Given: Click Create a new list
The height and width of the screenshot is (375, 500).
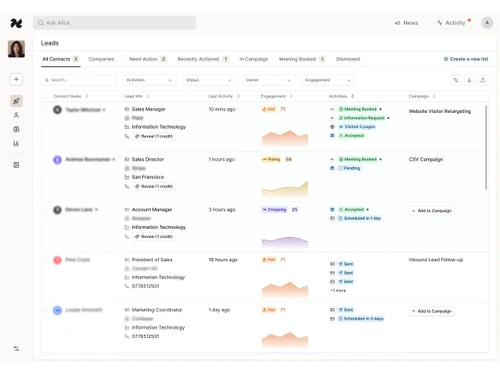Looking at the screenshot, I should (x=466, y=59).
